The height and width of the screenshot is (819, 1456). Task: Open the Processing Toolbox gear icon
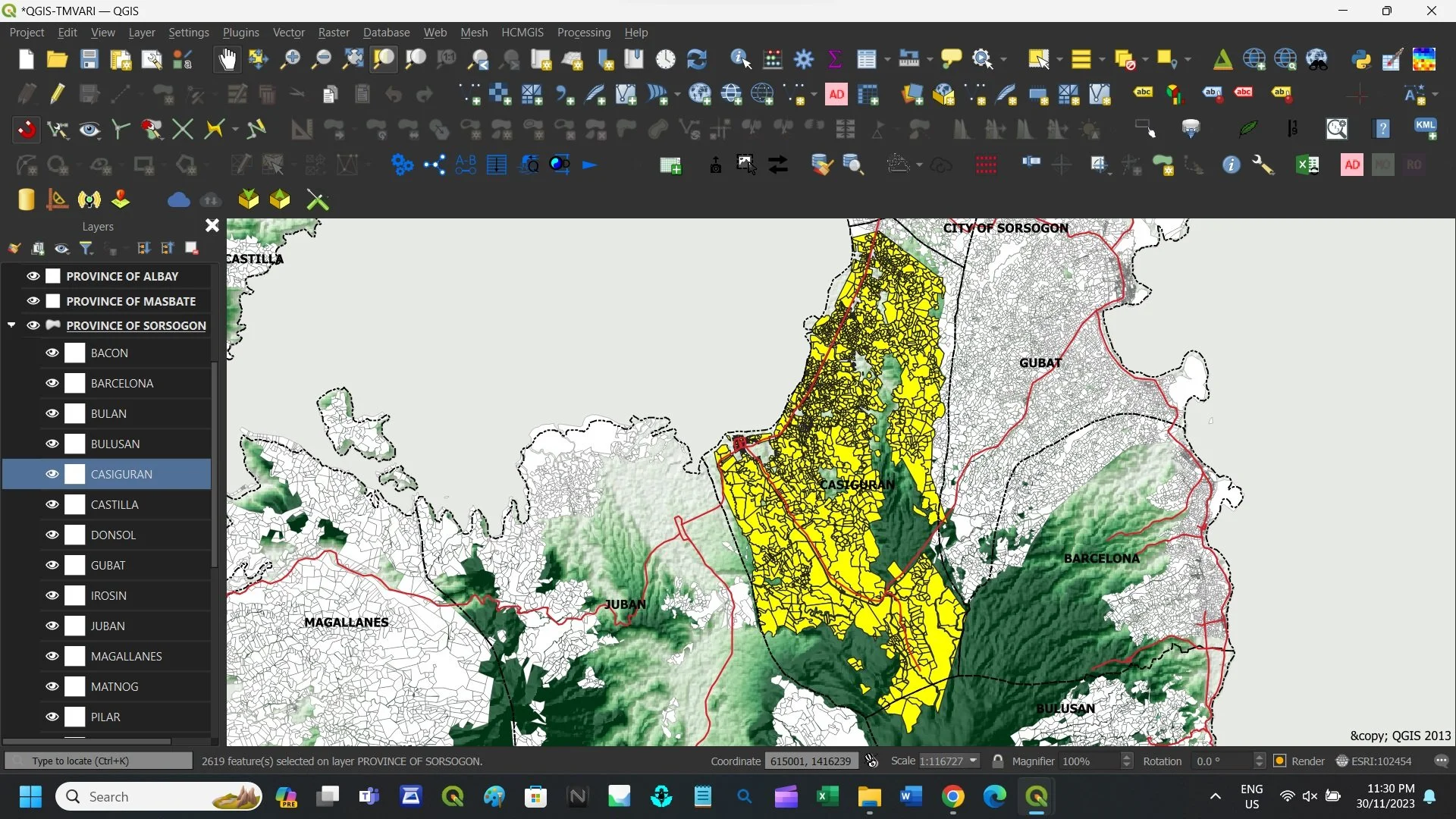pos(804,59)
